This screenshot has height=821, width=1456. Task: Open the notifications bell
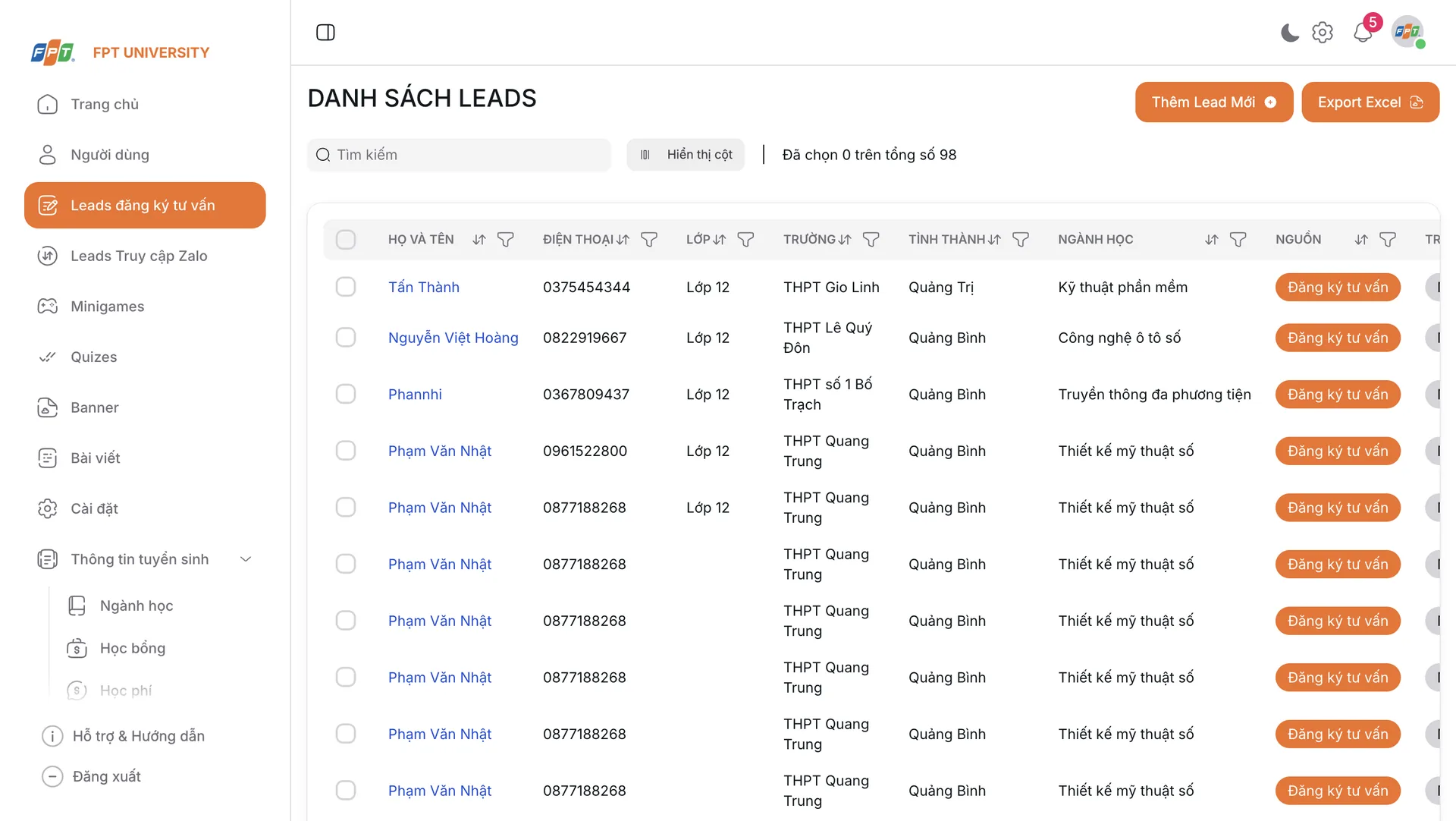pyautogui.click(x=1363, y=33)
